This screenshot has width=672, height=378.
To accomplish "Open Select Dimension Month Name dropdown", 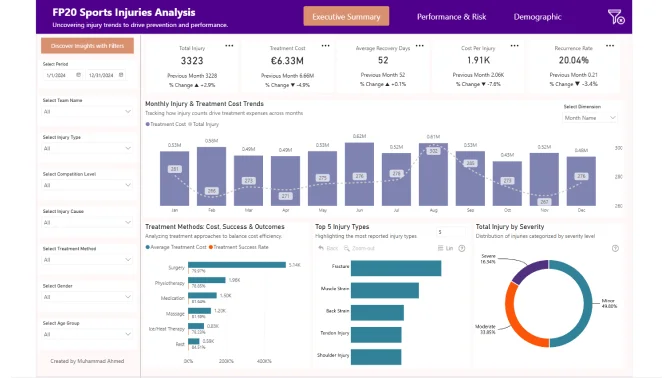I will coord(590,118).
